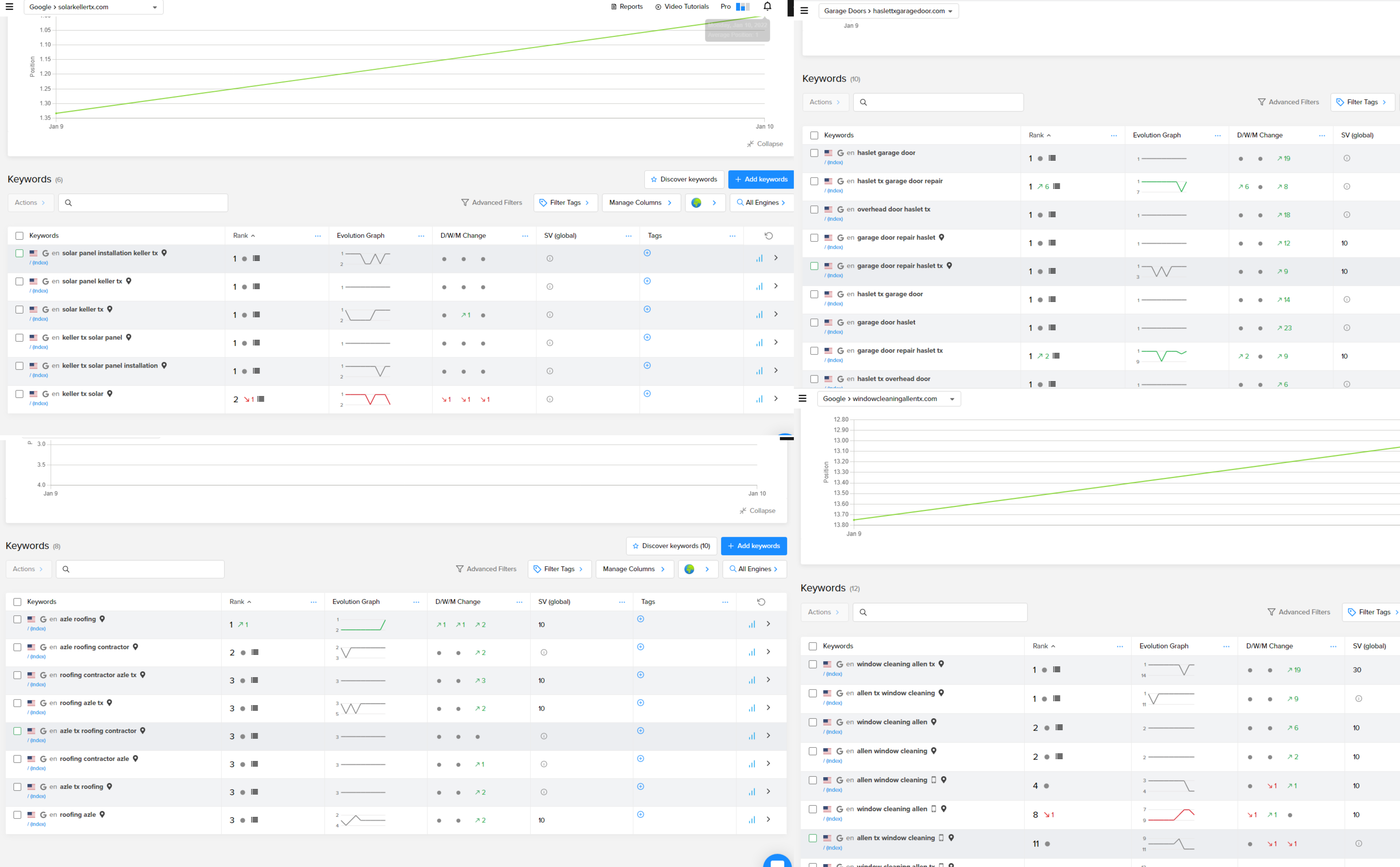Collapse the solarkellertx position chart
Screen dimensions: 1400x867
765,144
